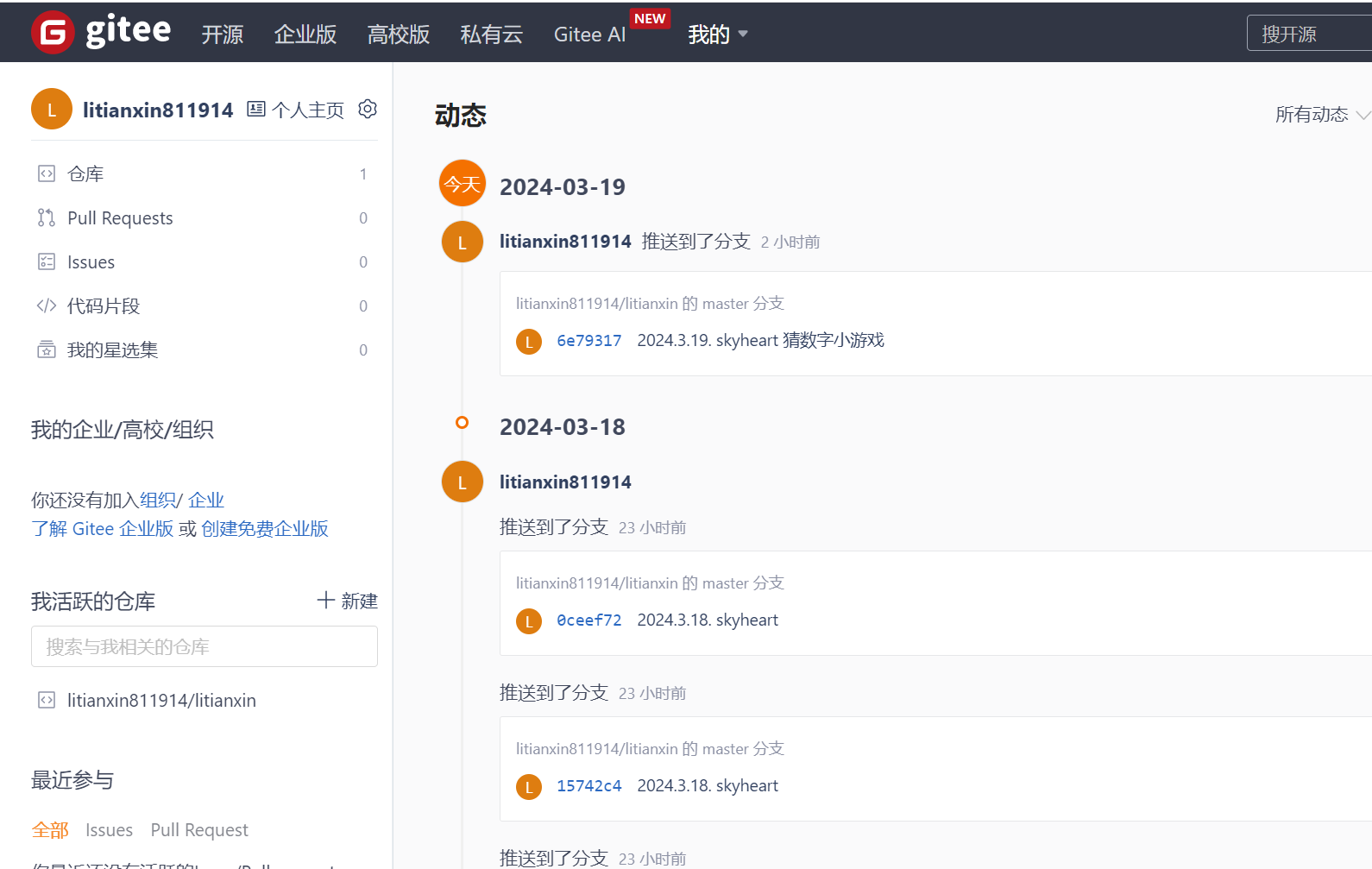Image resolution: width=1372 pixels, height=869 pixels.
Task: Open commit 0ceef72 link
Action: coord(589,620)
